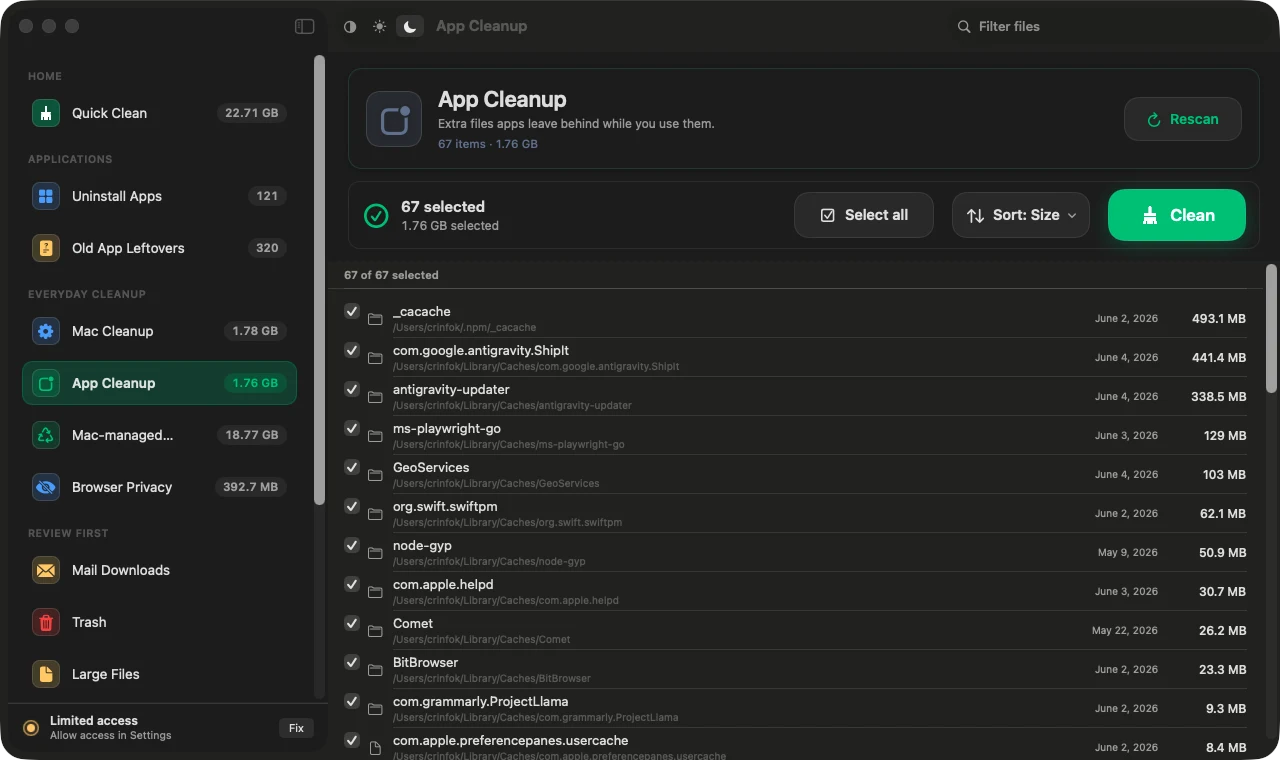1280x760 pixels.
Task: Click the folder icon for GeoServices
Action: point(375,475)
